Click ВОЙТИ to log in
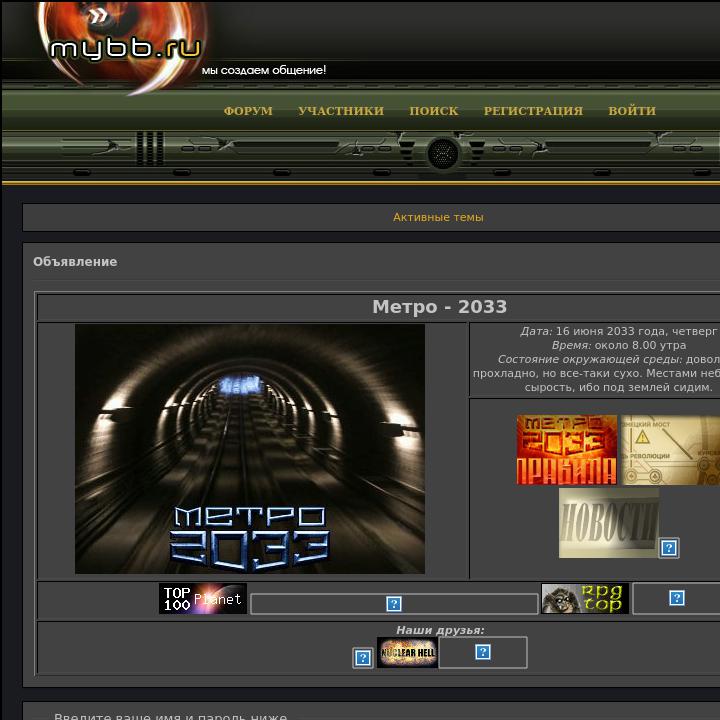This screenshot has height=720, width=720. coord(632,111)
